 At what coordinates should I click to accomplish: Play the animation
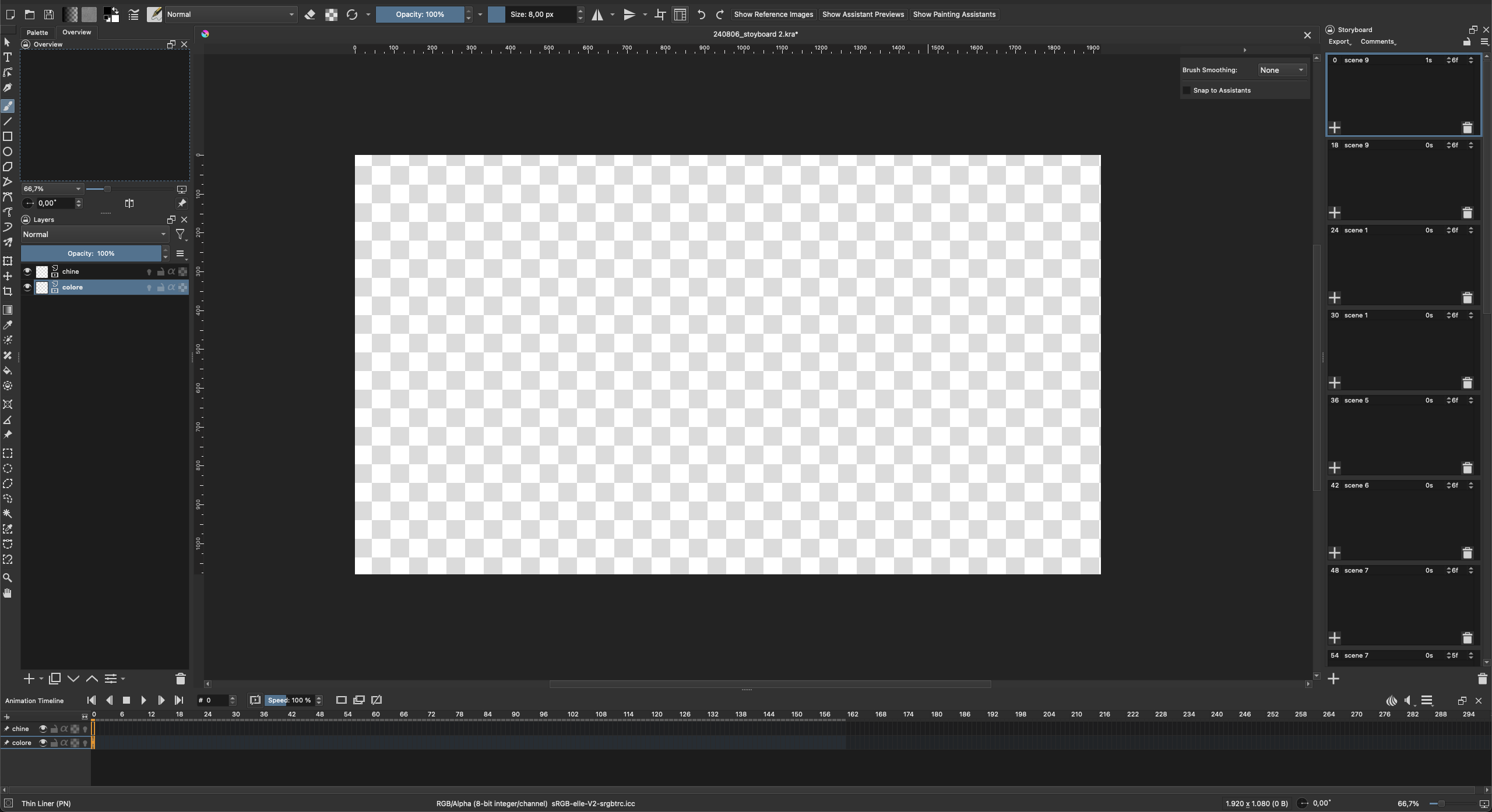coord(144,700)
